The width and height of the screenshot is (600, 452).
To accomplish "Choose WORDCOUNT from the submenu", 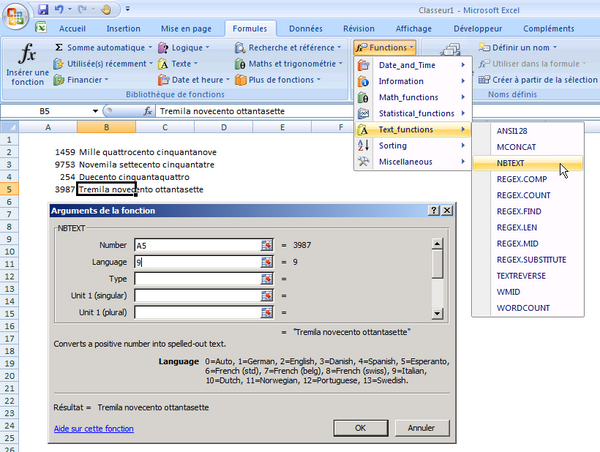I will [528, 308].
